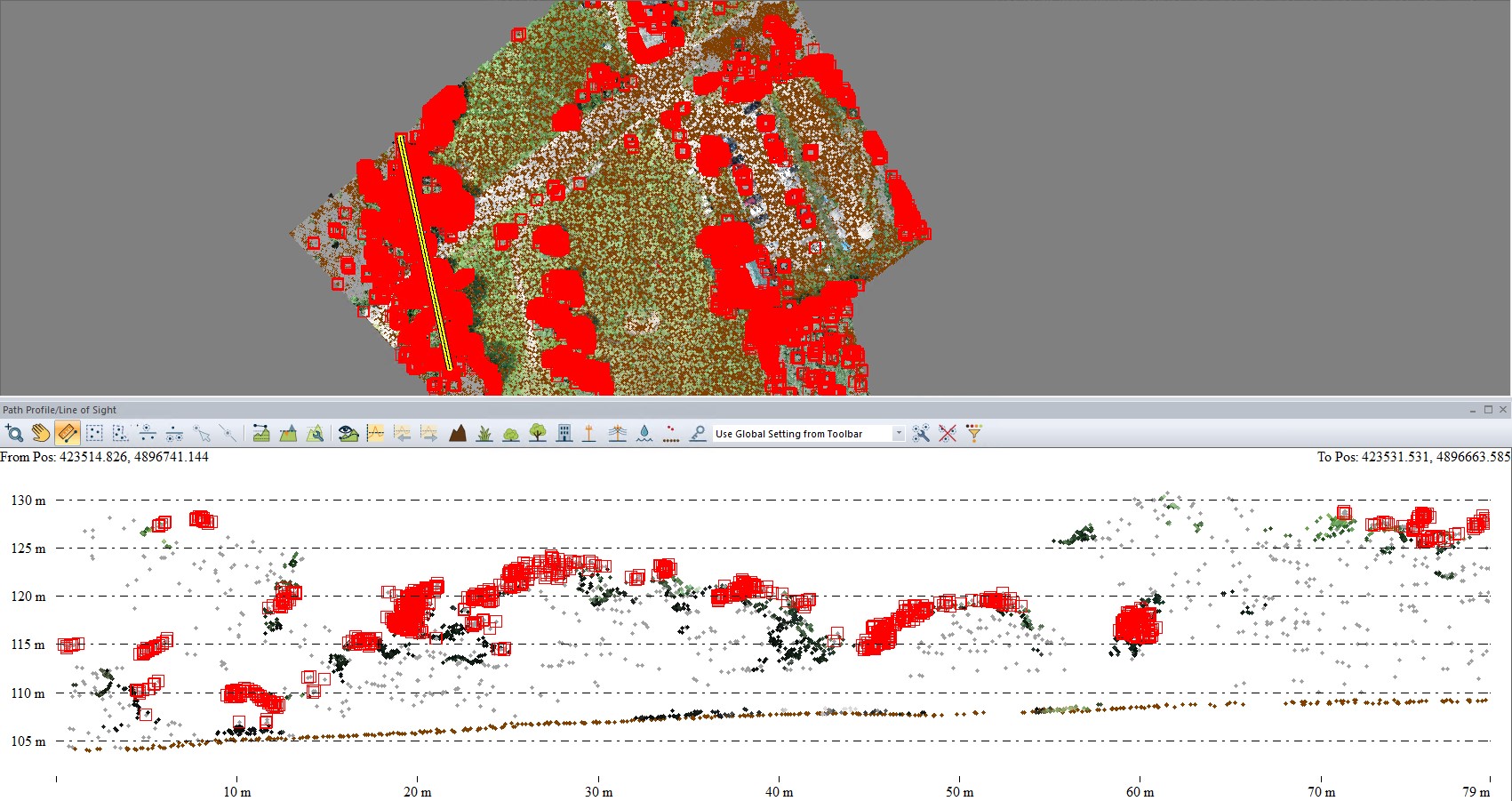
Task: Click the left arrow shift profile icon
Action: (403, 433)
